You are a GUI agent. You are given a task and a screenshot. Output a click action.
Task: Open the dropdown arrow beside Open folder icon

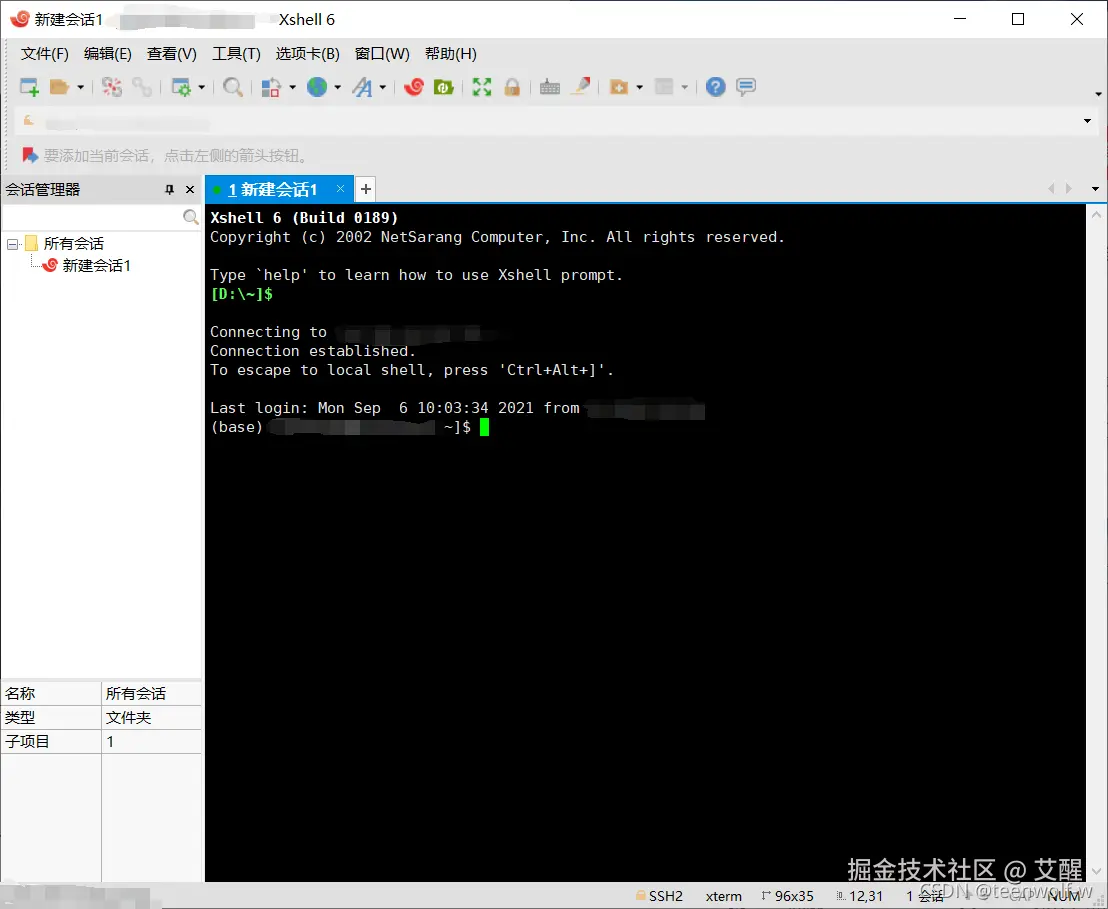pos(80,88)
